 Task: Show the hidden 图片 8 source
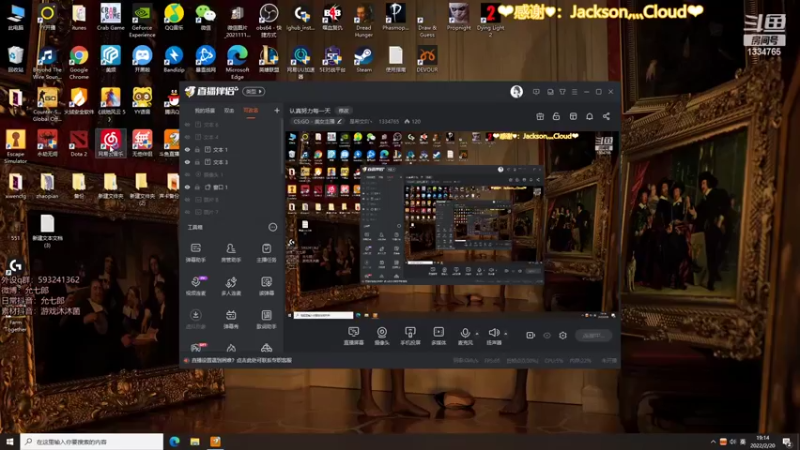187,199
